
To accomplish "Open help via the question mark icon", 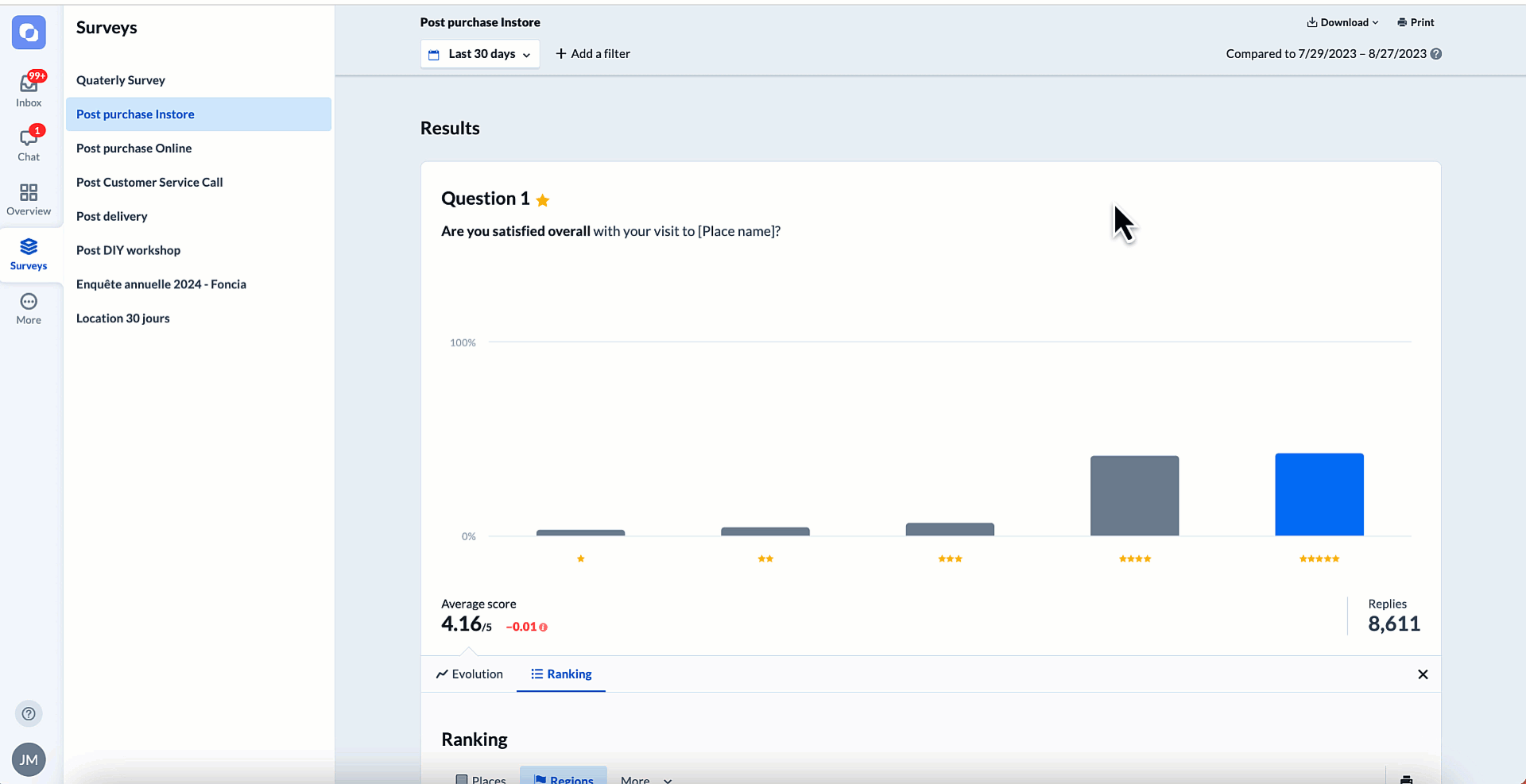I will (29, 713).
